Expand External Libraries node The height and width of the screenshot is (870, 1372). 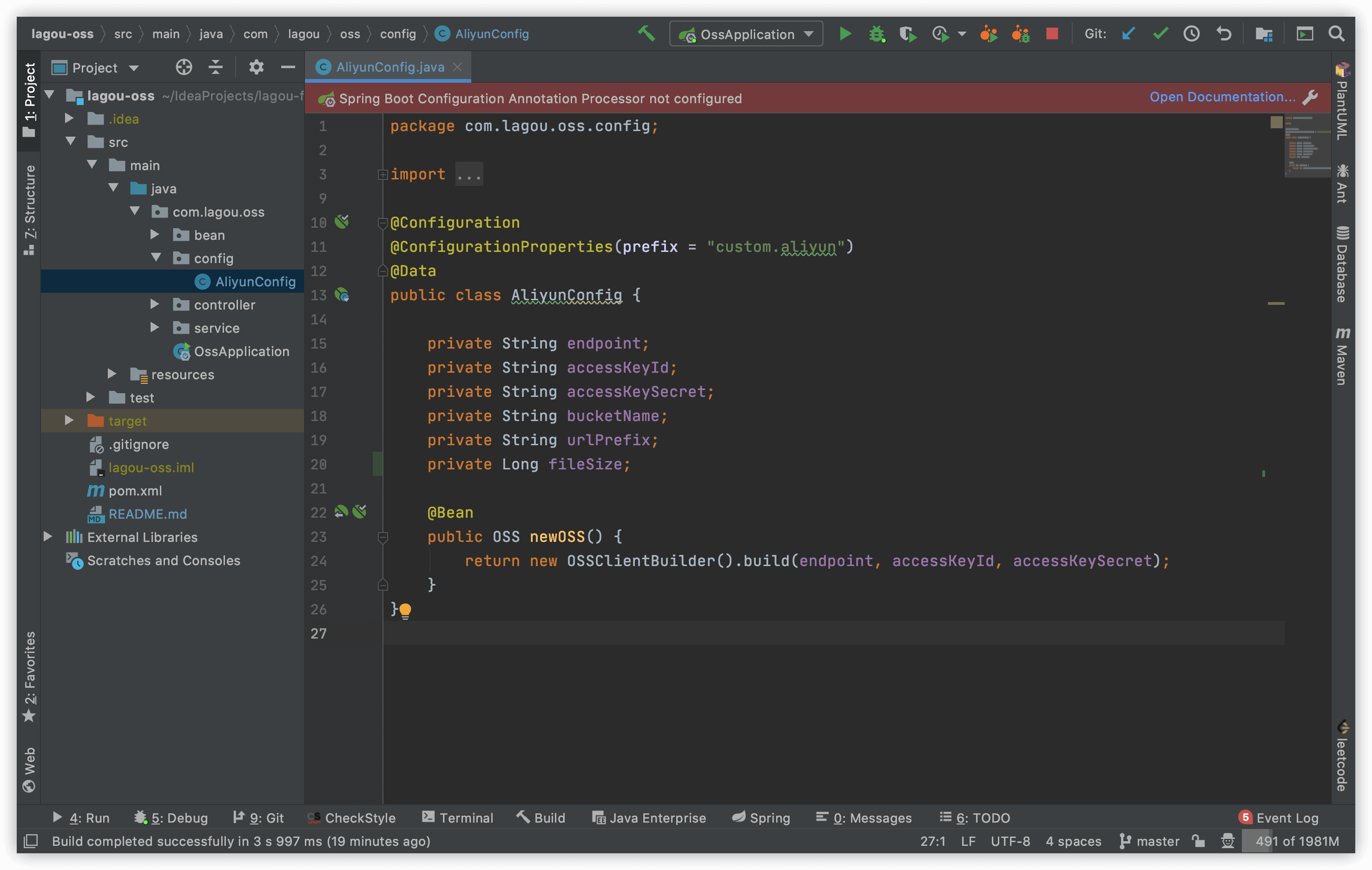point(48,537)
